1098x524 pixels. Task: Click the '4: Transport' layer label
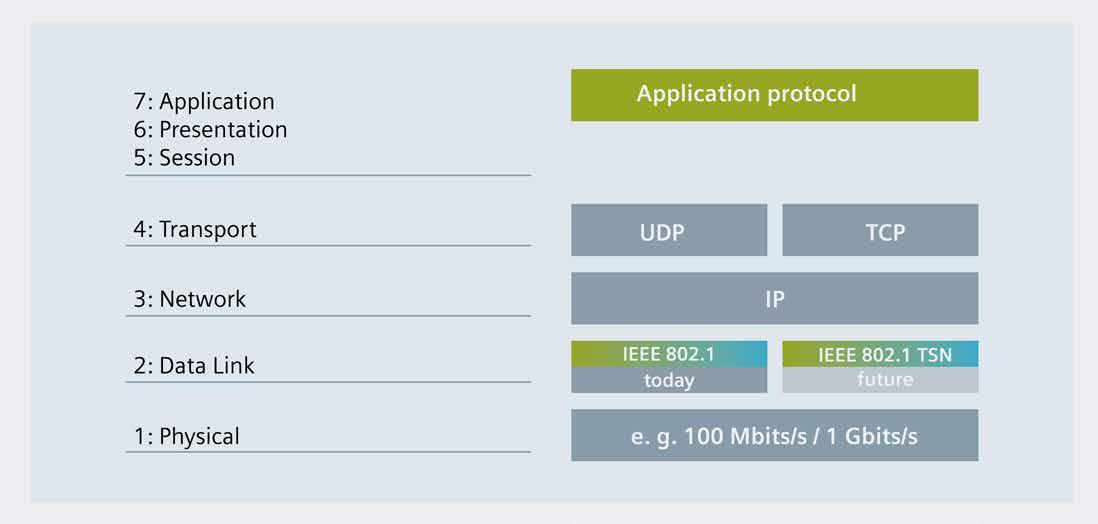pyautogui.click(x=195, y=229)
